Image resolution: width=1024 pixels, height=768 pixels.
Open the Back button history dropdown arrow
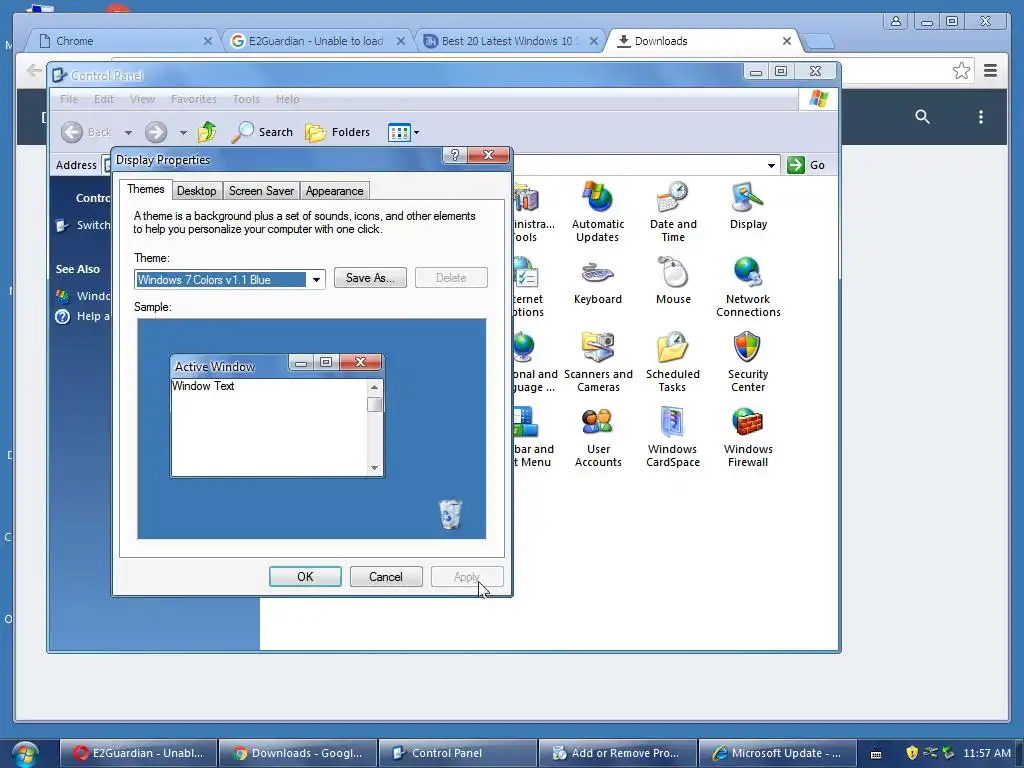[128, 133]
